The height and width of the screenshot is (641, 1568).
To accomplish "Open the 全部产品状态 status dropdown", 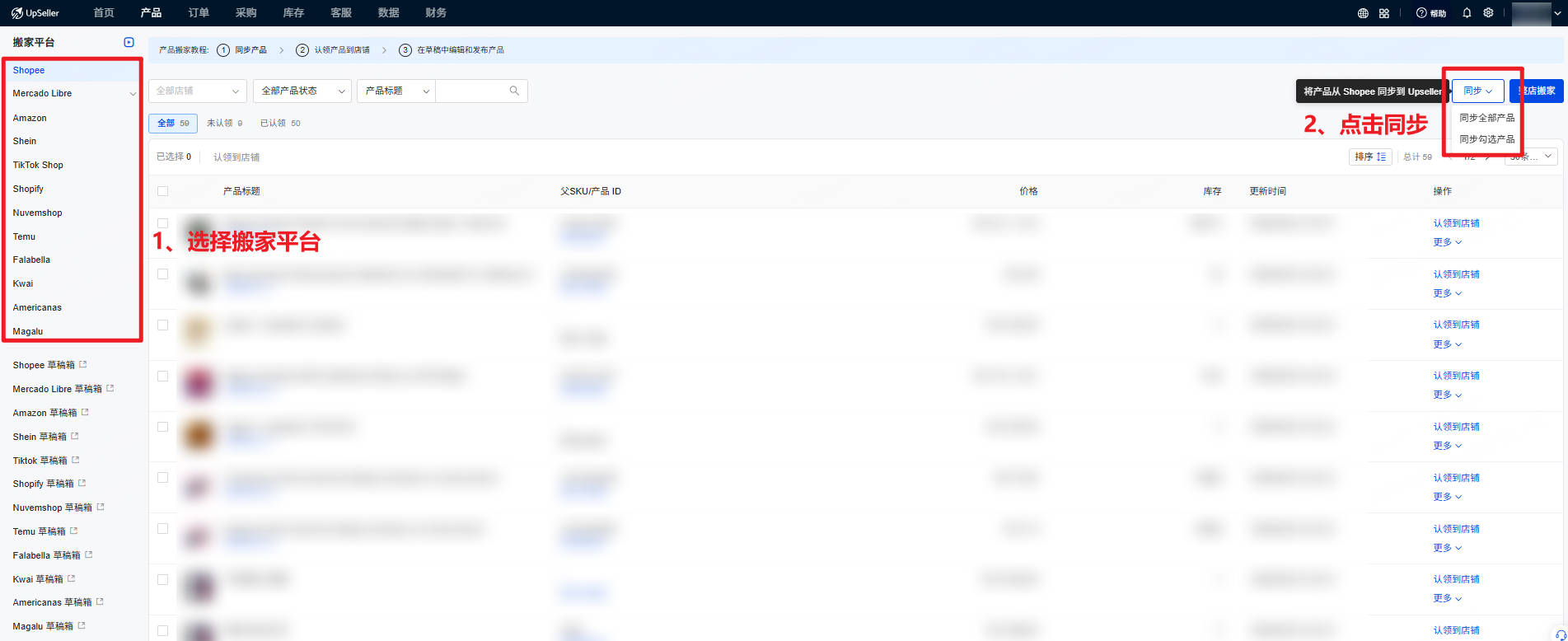I will coord(302,91).
